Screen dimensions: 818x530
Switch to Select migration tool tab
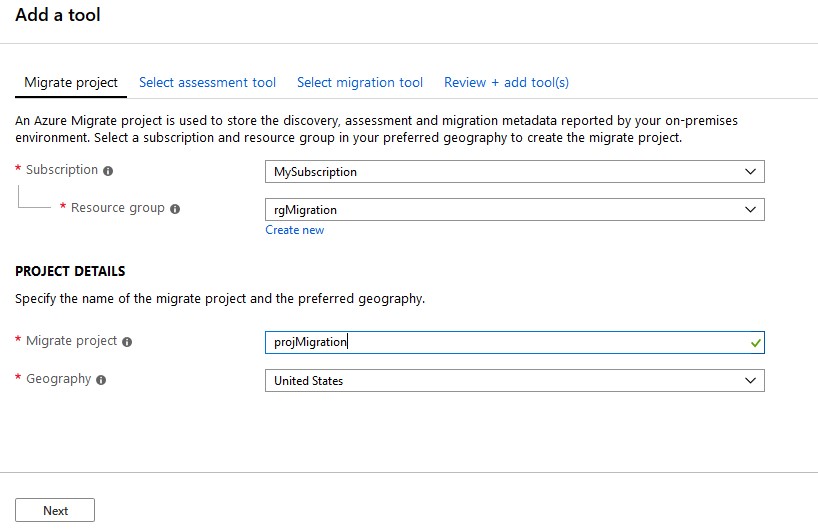tap(359, 82)
